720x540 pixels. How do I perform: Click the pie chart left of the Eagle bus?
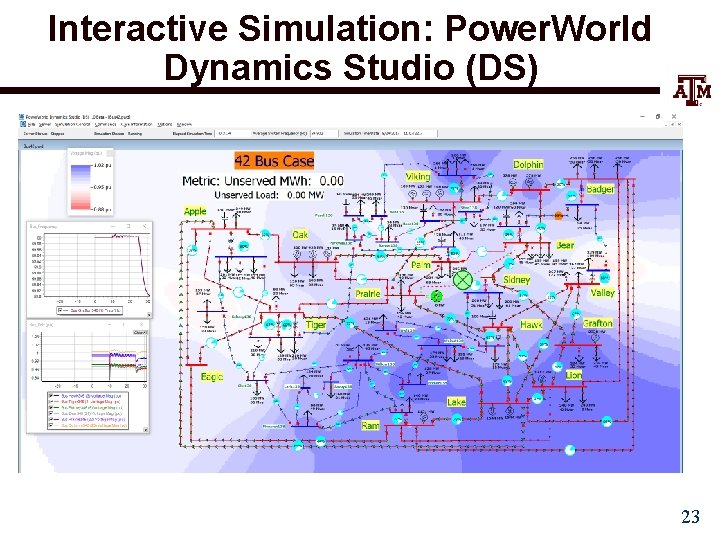212,342
